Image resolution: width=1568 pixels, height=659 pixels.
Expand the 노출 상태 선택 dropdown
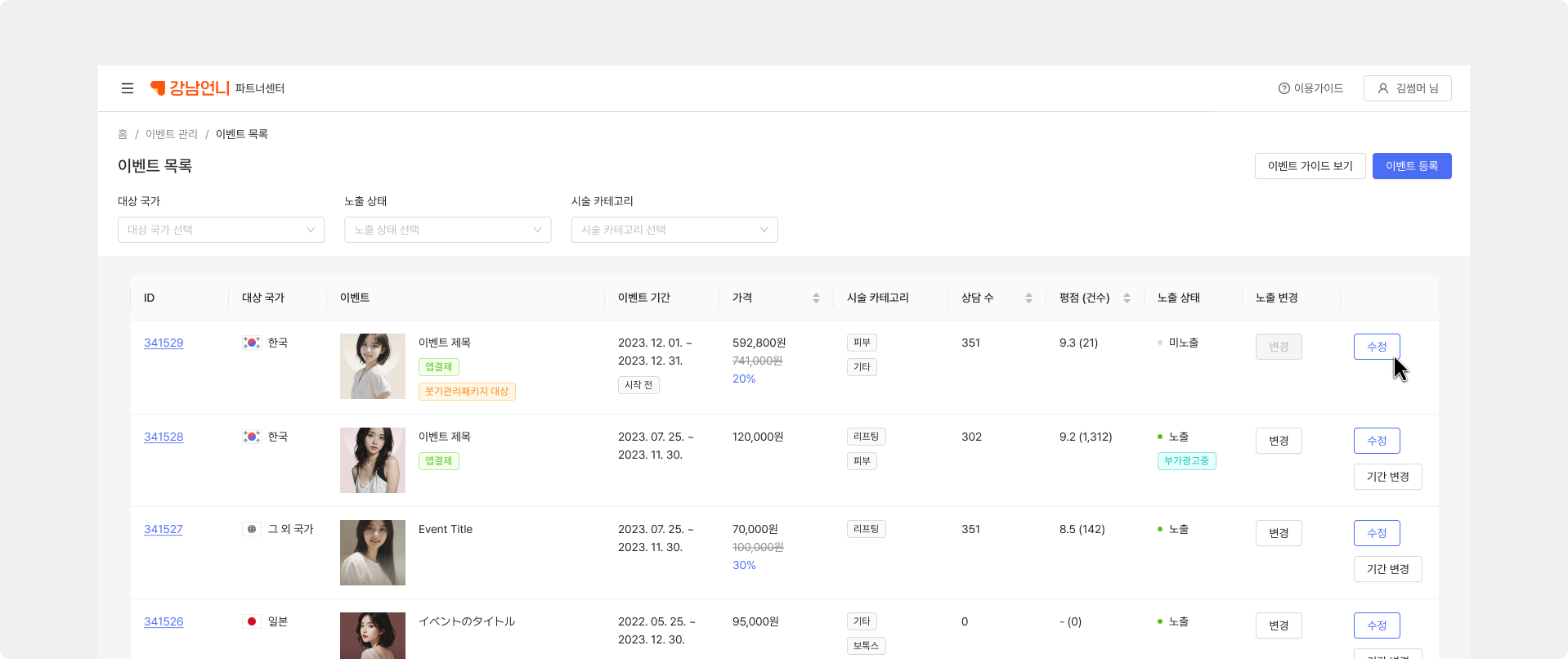[447, 230]
